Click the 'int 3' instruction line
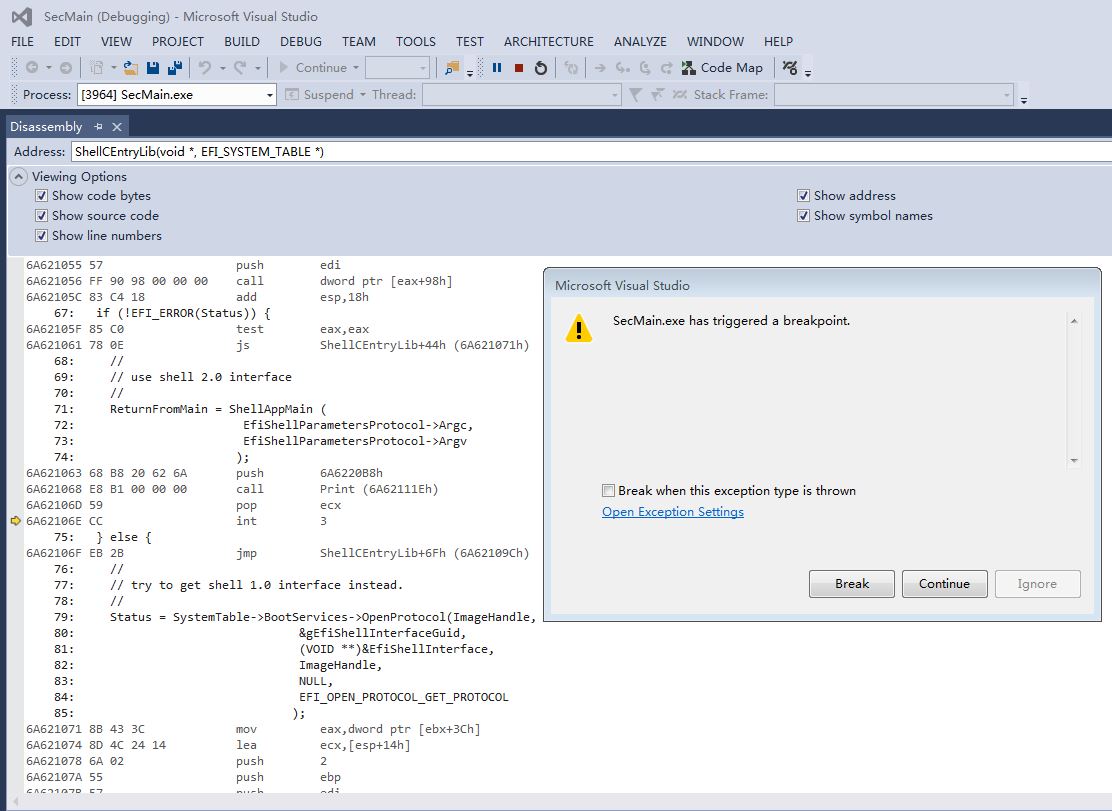The image size is (1112, 811). (281, 521)
